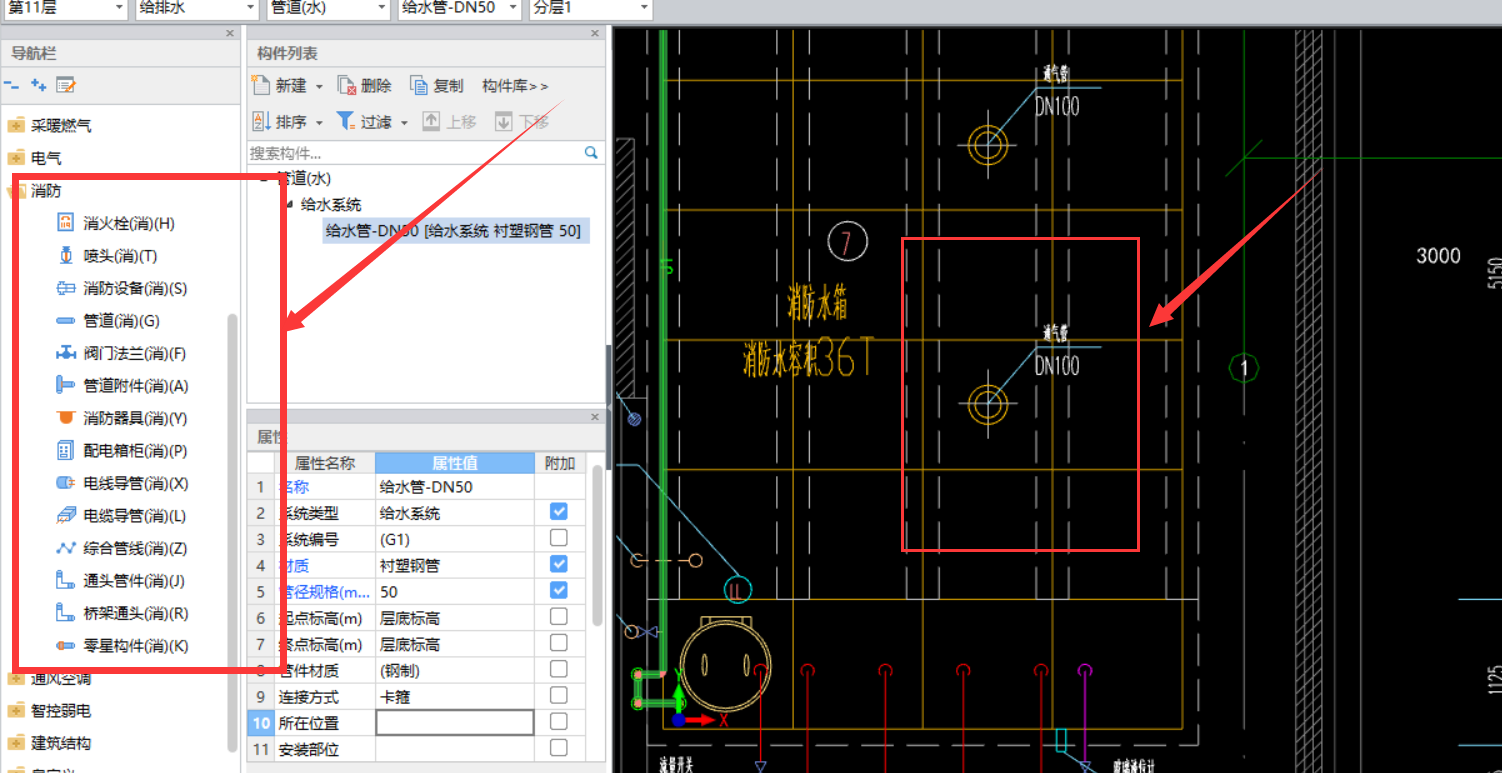Expand the 通风空调 category
1502x773 pixels.
(x=16, y=679)
